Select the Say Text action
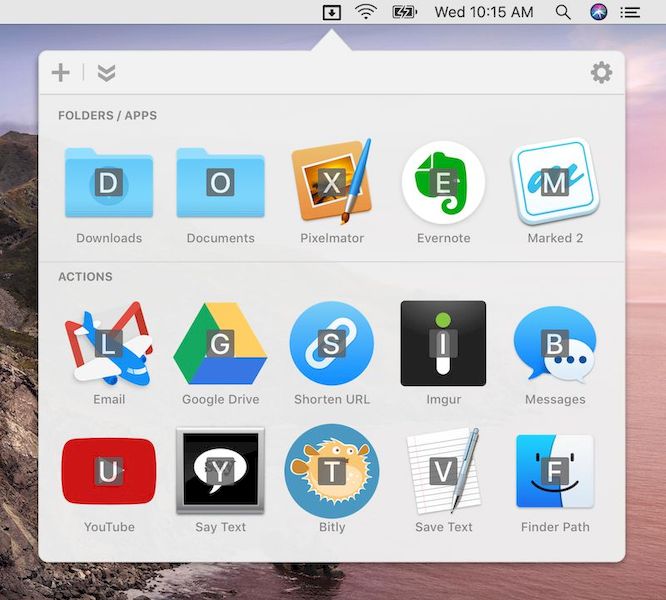 (x=220, y=471)
